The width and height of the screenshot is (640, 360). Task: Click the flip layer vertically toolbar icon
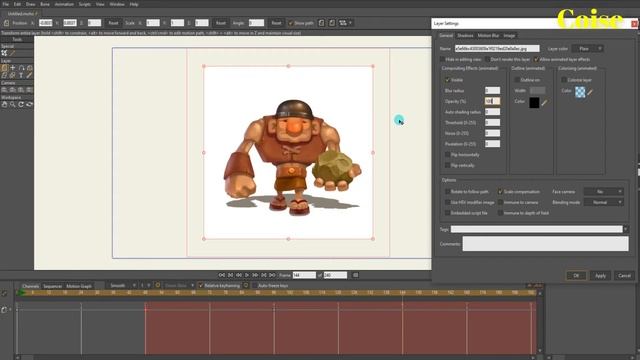(x=332, y=23)
